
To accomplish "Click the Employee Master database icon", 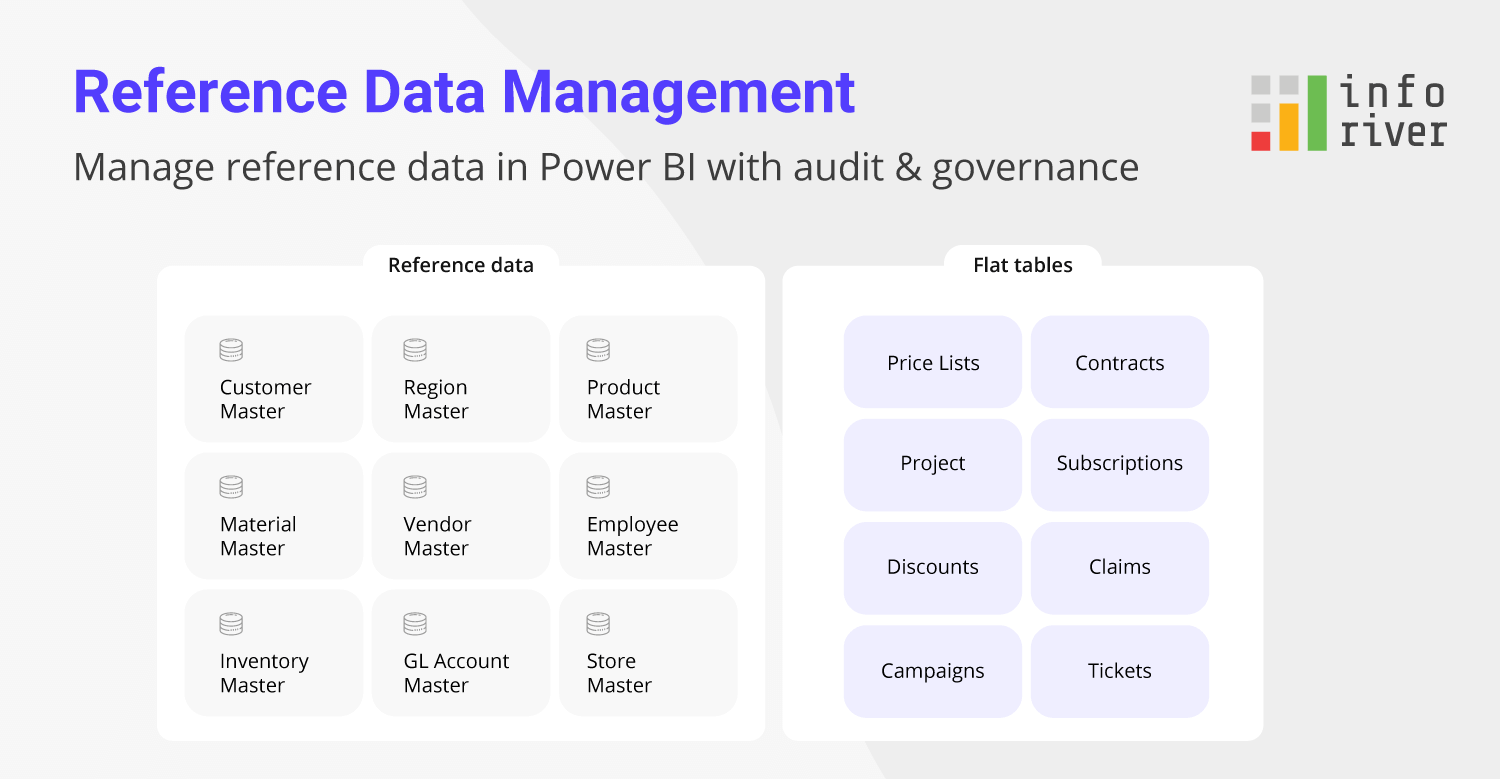I will pyautogui.click(x=598, y=486).
